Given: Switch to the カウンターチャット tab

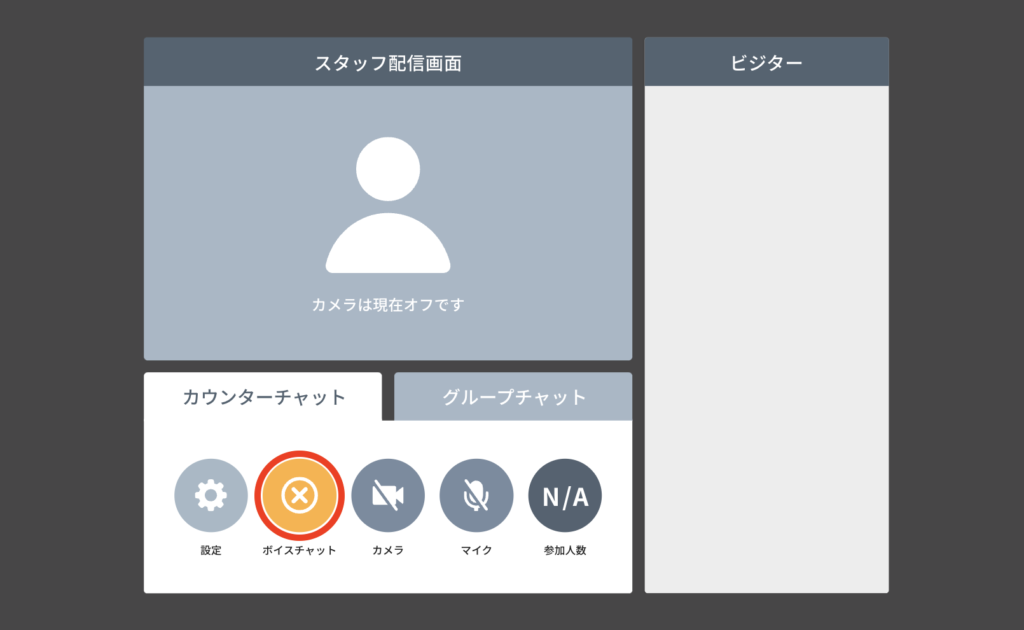Looking at the screenshot, I should [263, 397].
